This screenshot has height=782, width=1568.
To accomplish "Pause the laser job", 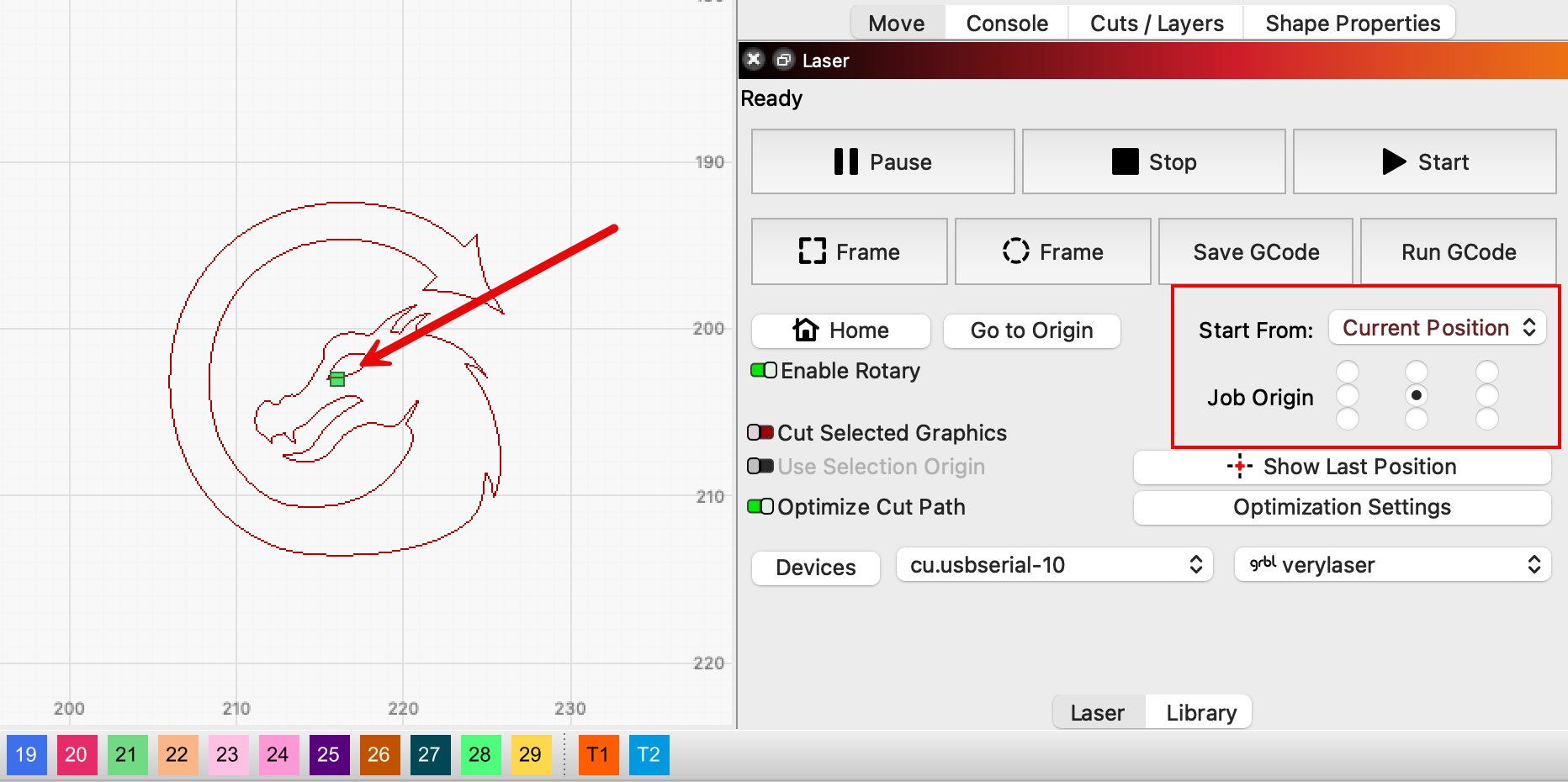I will (882, 161).
